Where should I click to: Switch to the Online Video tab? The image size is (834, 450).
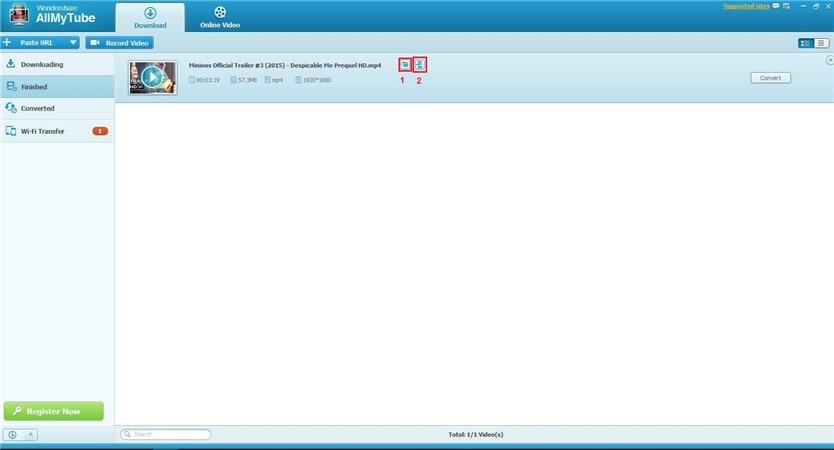[x=220, y=17]
